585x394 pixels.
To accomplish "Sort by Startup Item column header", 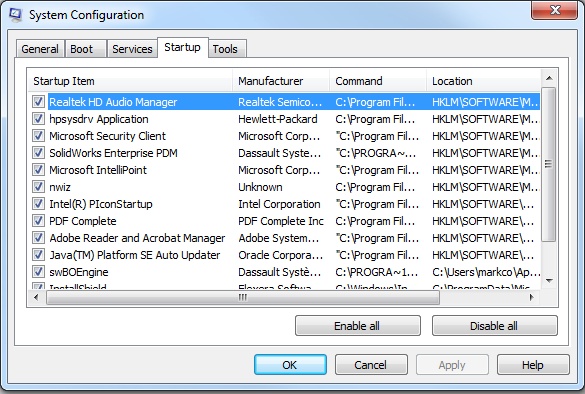I will tap(130, 81).
